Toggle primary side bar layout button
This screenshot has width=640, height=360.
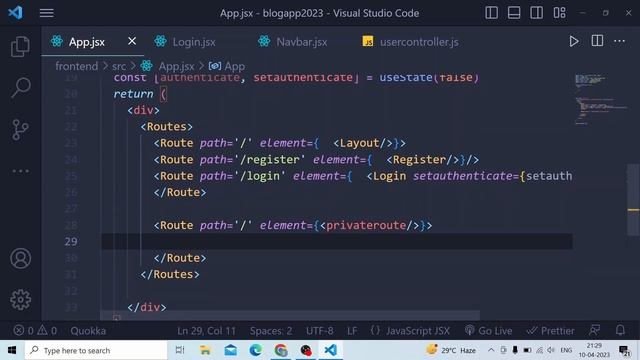(491, 13)
